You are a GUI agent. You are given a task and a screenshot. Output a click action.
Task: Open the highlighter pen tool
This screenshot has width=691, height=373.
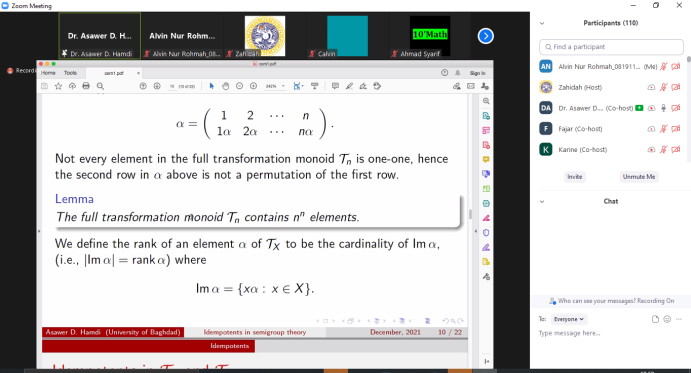click(349, 86)
